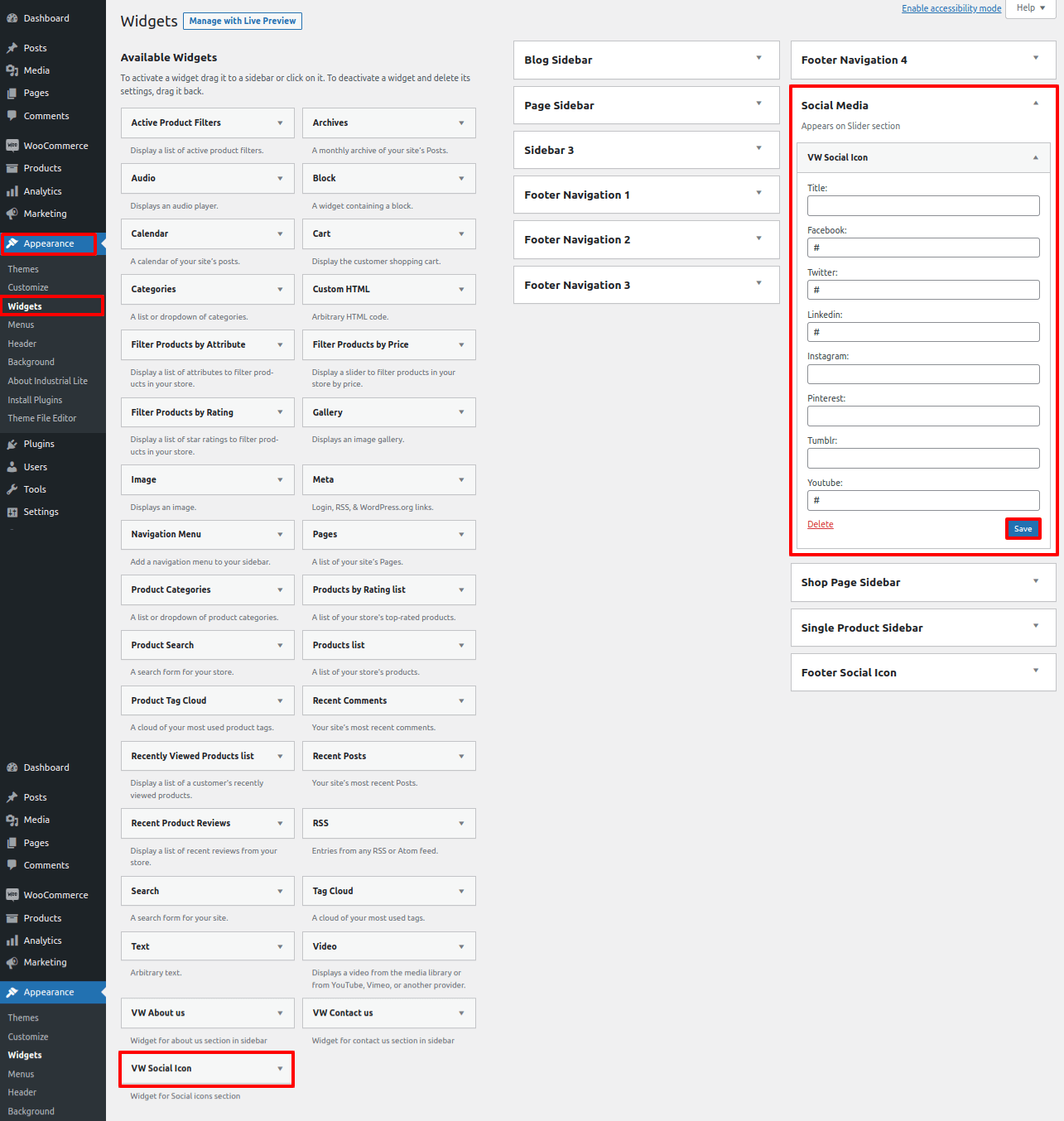Click the Enable accessibility mode link
Viewport: 1064px width, 1121px height.
(951, 8)
